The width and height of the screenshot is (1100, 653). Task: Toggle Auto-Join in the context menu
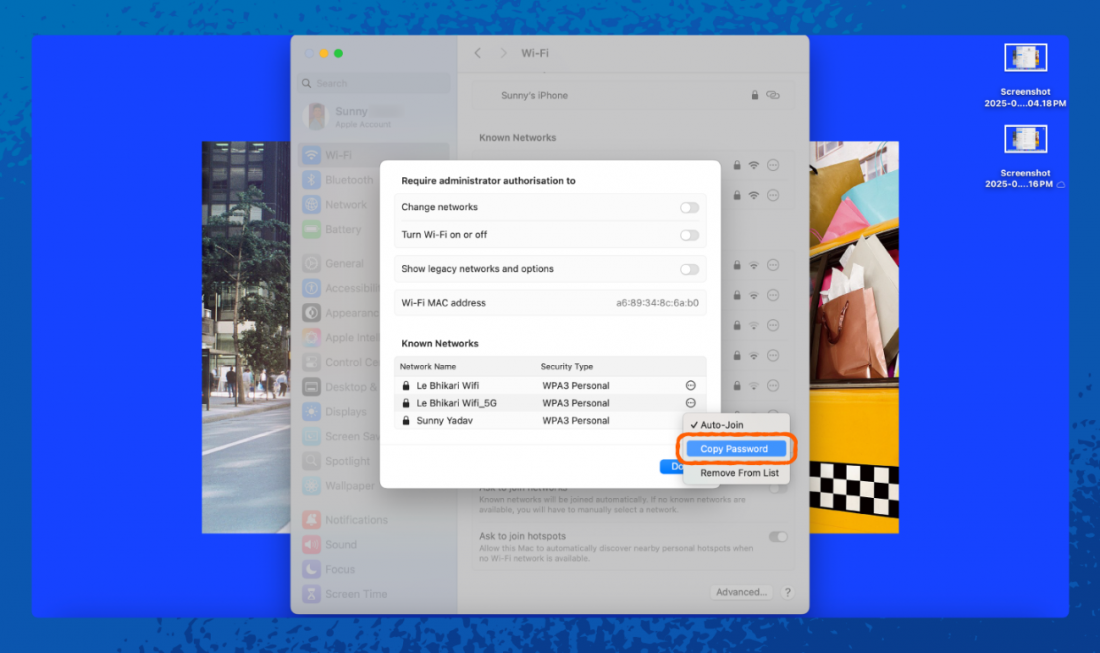(x=721, y=425)
